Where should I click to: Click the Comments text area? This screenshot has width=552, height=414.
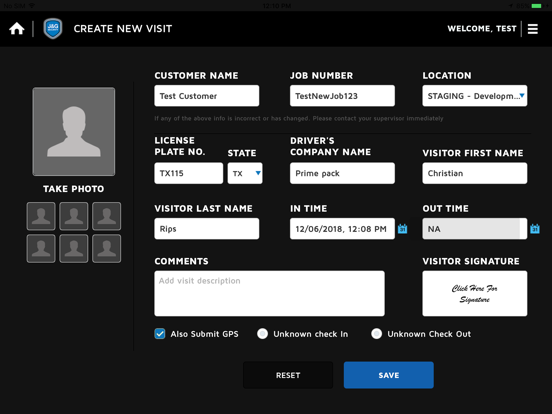pos(269,294)
